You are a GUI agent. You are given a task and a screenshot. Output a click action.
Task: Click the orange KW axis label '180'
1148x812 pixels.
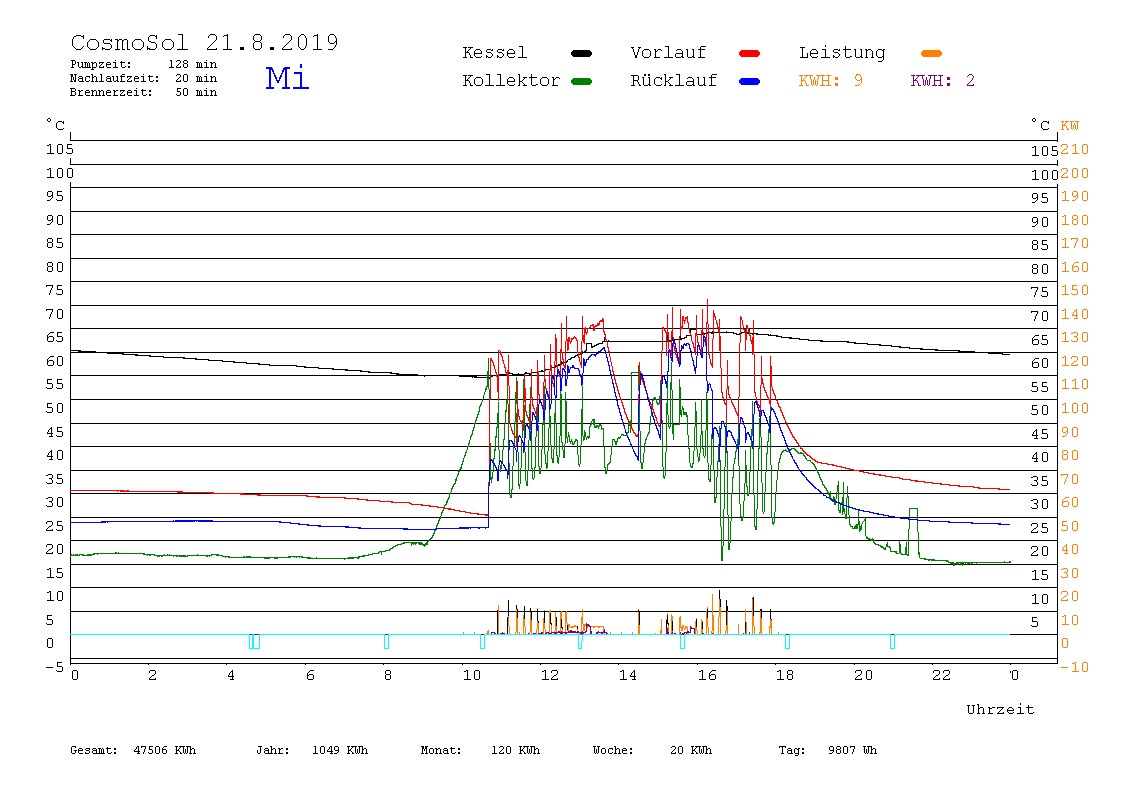[1075, 220]
